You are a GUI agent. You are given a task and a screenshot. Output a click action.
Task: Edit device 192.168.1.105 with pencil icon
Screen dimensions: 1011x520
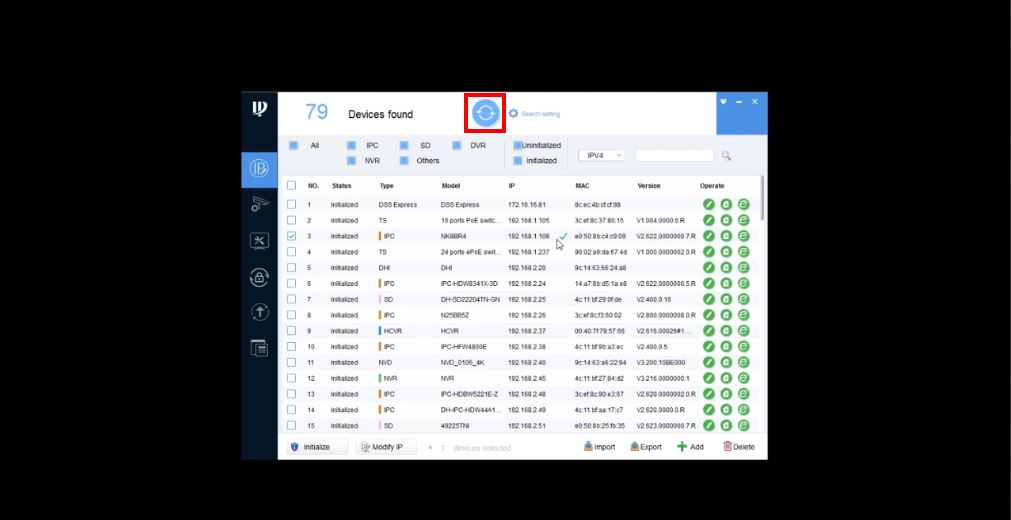tap(709, 220)
